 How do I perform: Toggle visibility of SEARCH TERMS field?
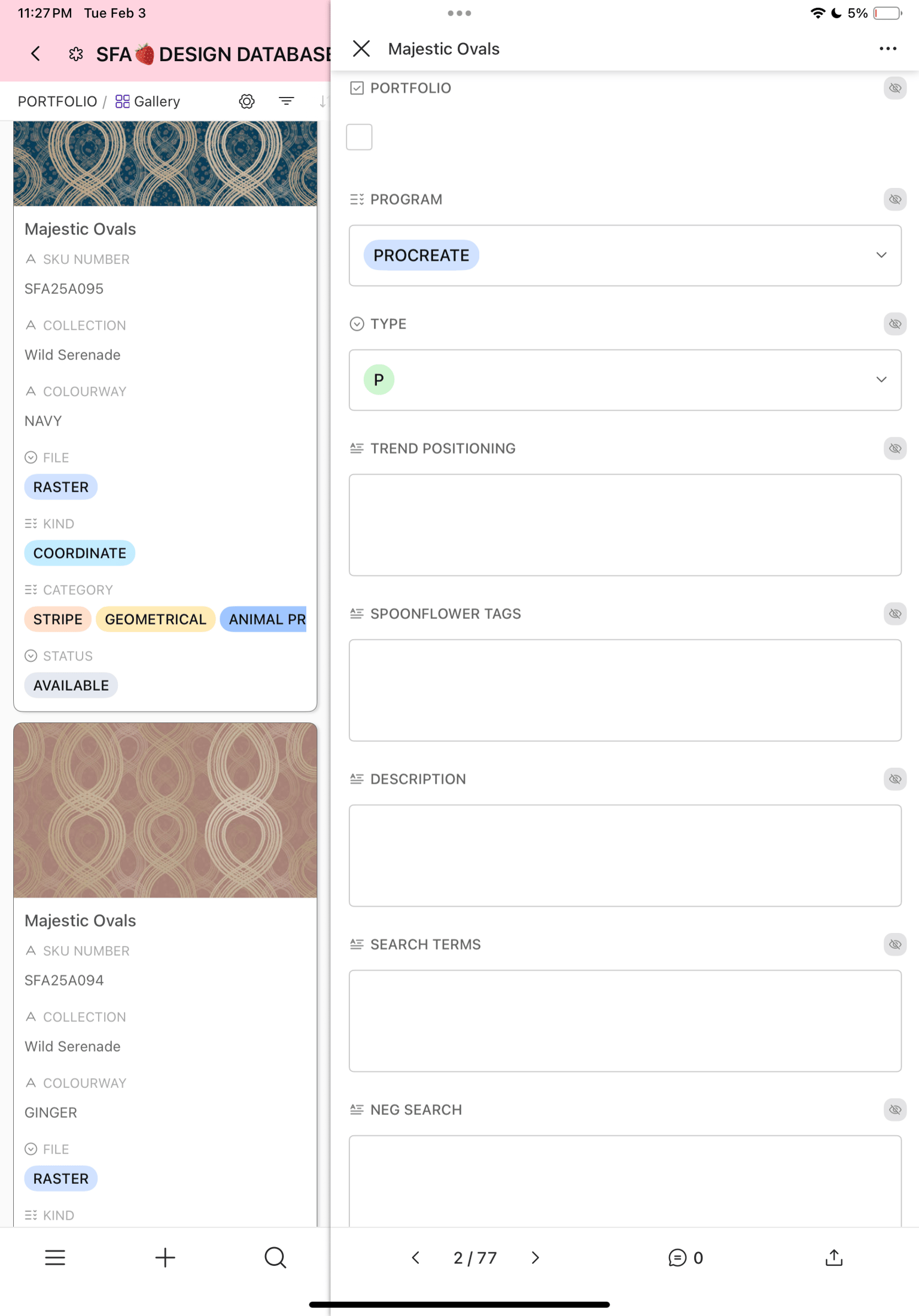895,944
